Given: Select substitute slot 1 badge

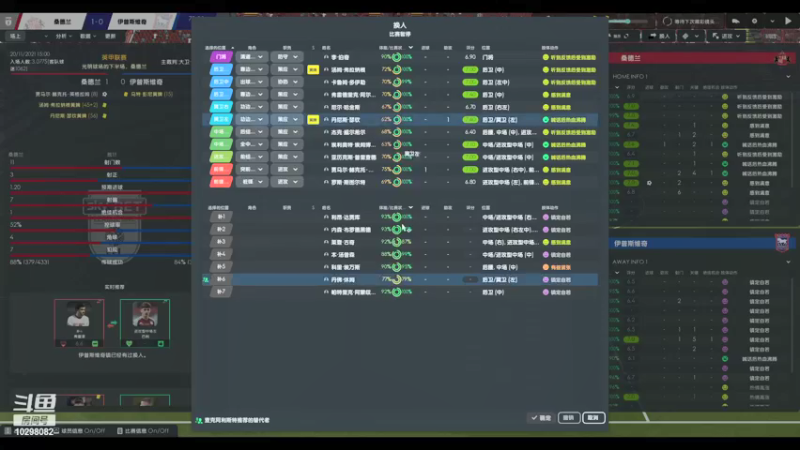Looking at the screenshot, I should 221,217.
